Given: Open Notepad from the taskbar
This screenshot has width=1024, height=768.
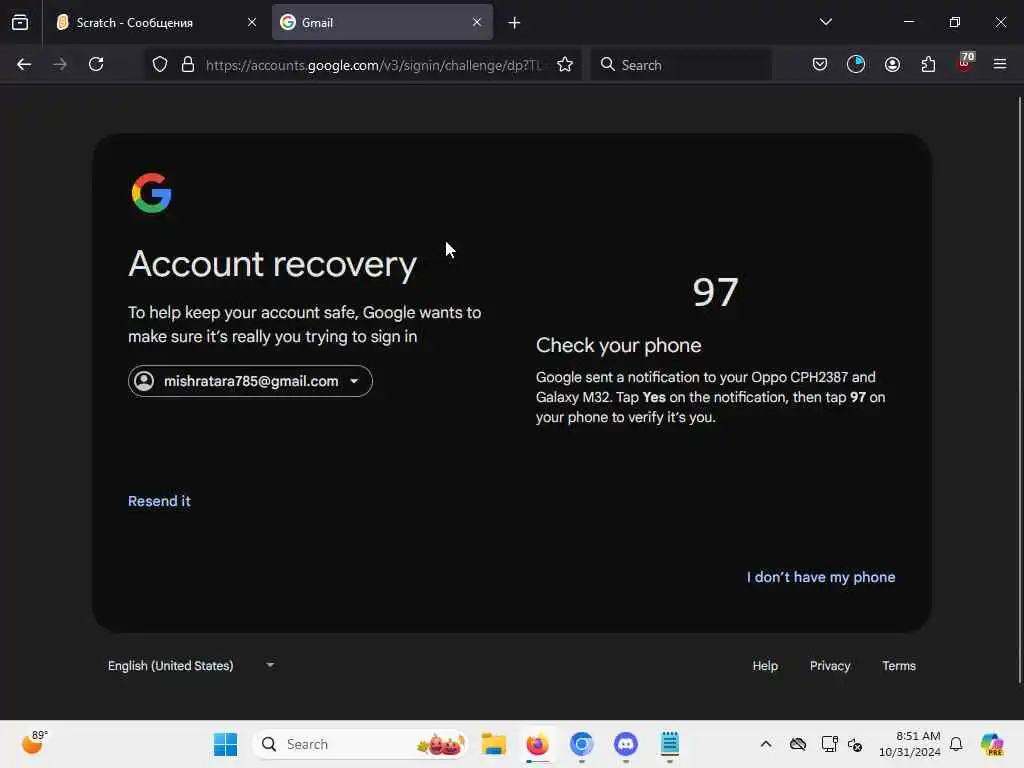Looking at the screenshot, I should [x=669, y=744].
